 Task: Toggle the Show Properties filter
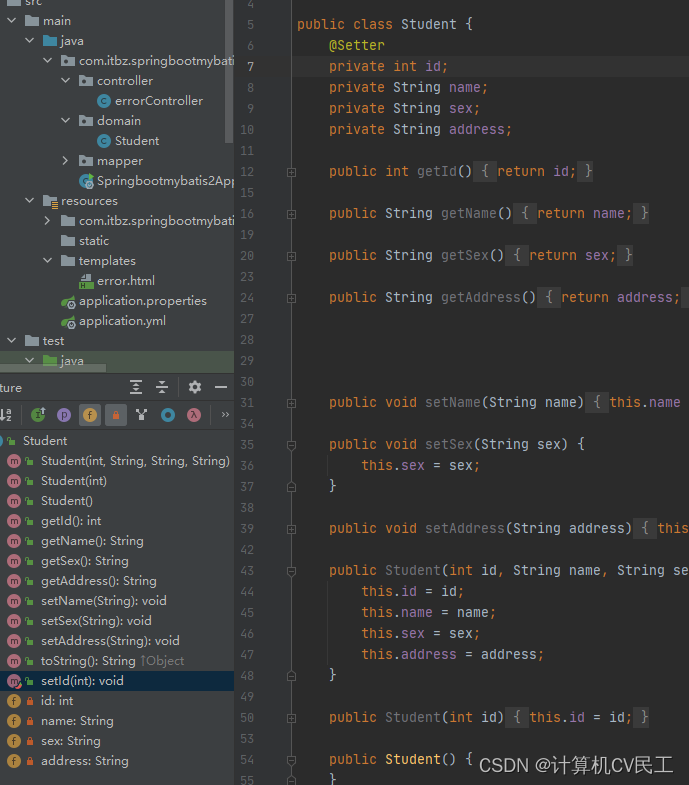point(63,414)
